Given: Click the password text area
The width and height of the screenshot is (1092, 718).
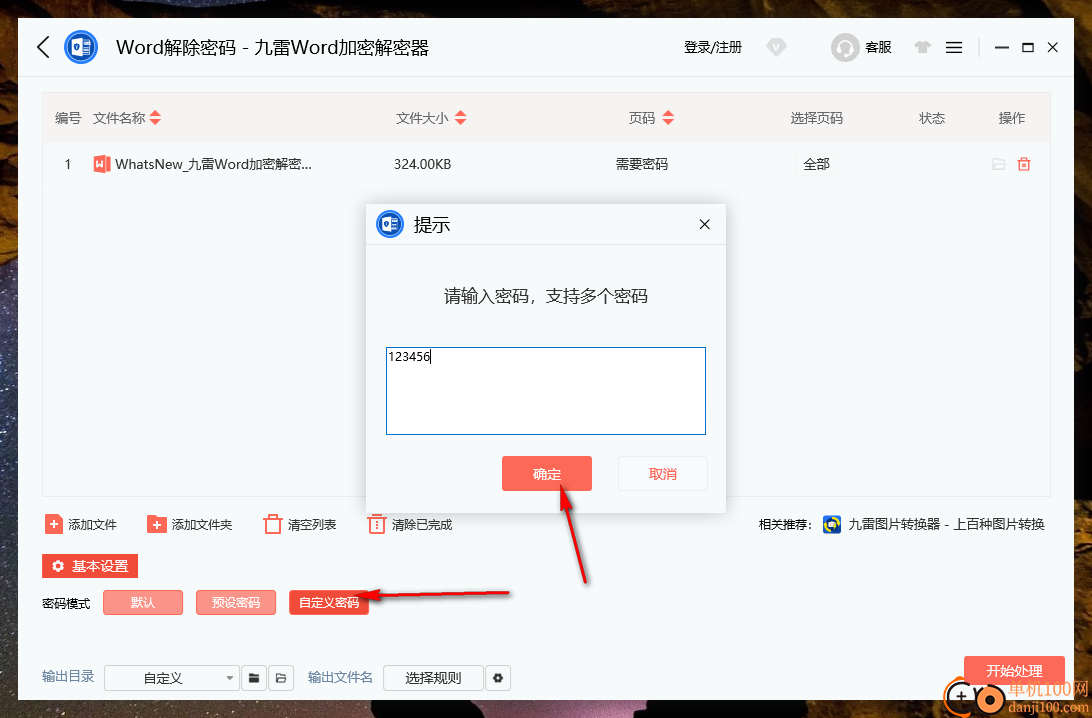Looking at the screenshot, I should click(546, 391).
